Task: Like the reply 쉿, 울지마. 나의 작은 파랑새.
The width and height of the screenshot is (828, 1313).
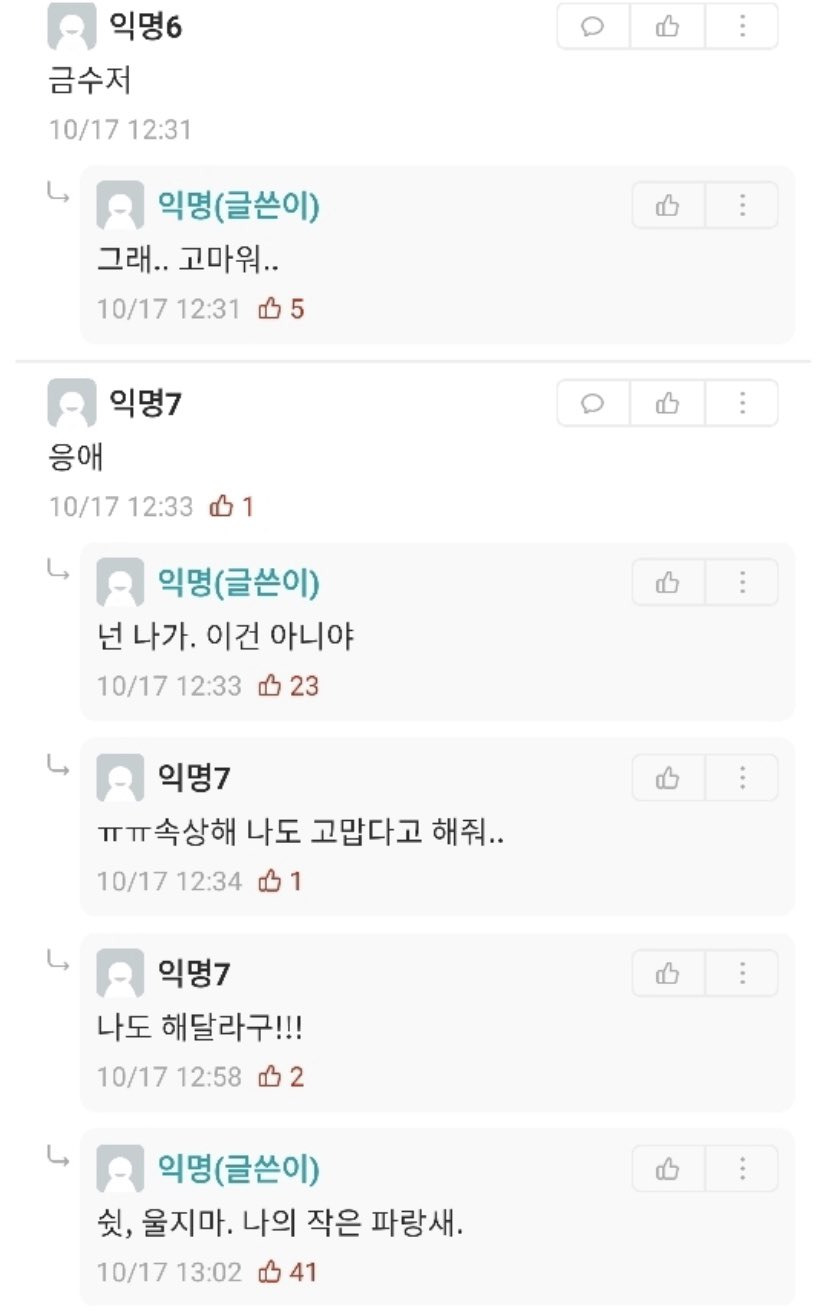Action: [x=668, y=1168]
